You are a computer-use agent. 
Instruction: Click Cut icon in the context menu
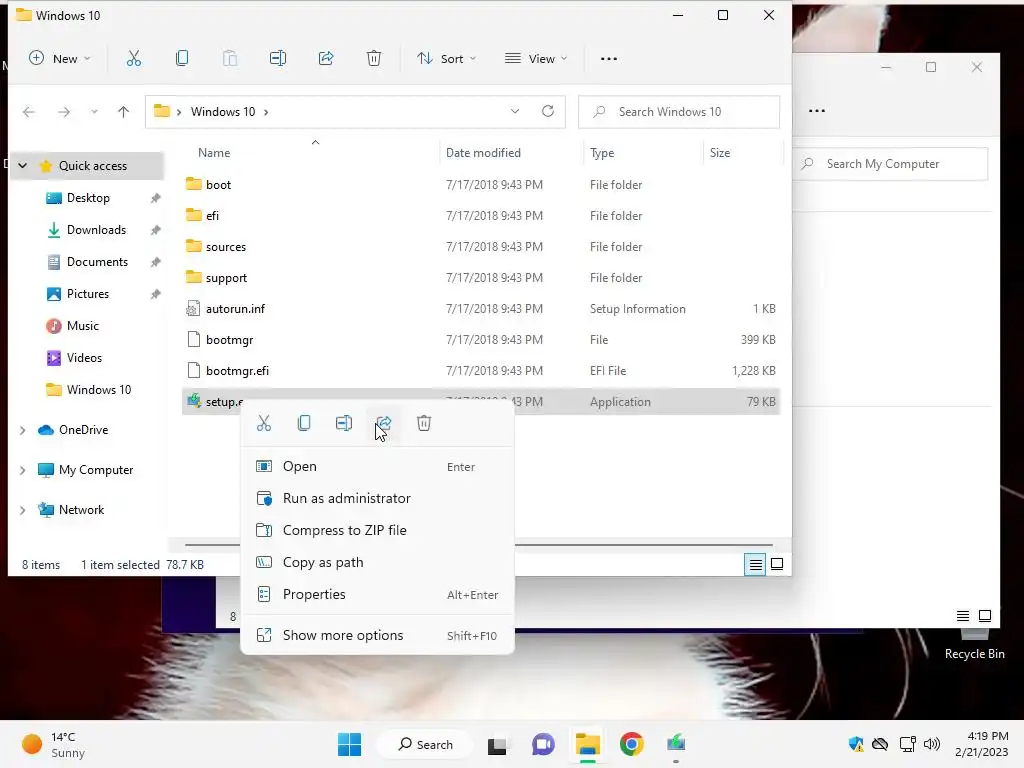tap(264, 423)
